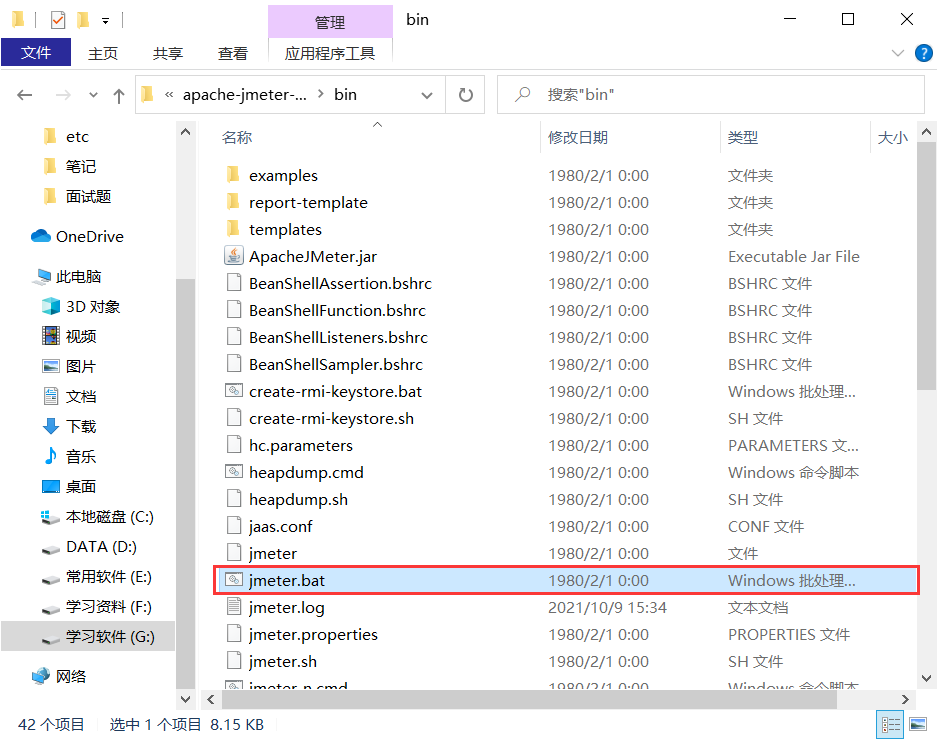
Task: Open 文档 in the navigation pane
Action: pyautogui.click(x=69, y=396)
